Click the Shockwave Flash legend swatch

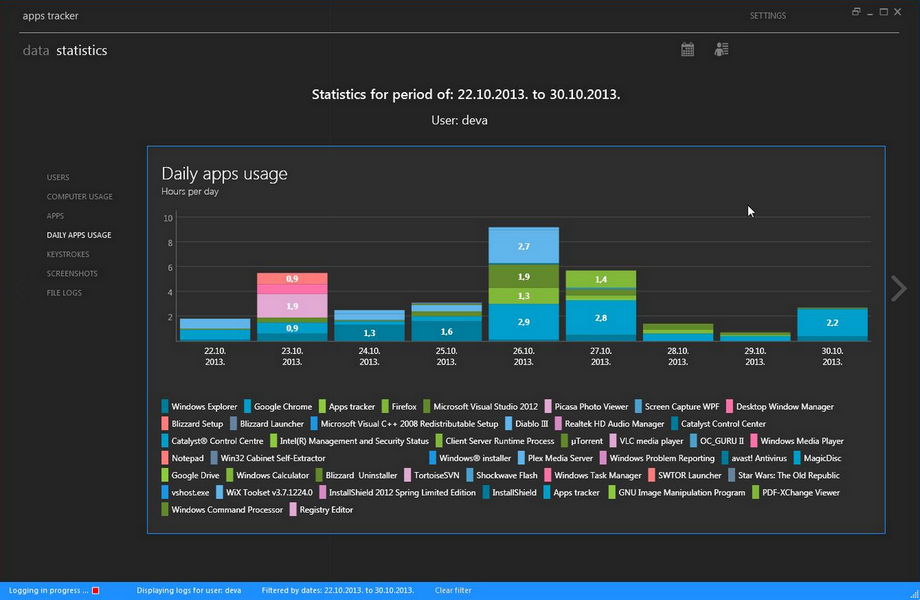click(469, 475)
